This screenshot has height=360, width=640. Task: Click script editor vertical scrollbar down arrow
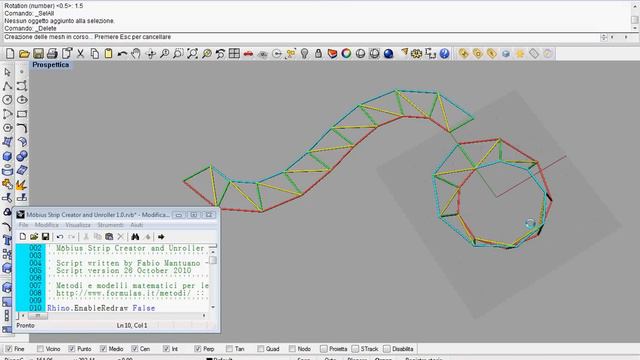click(x=213, y=307)
